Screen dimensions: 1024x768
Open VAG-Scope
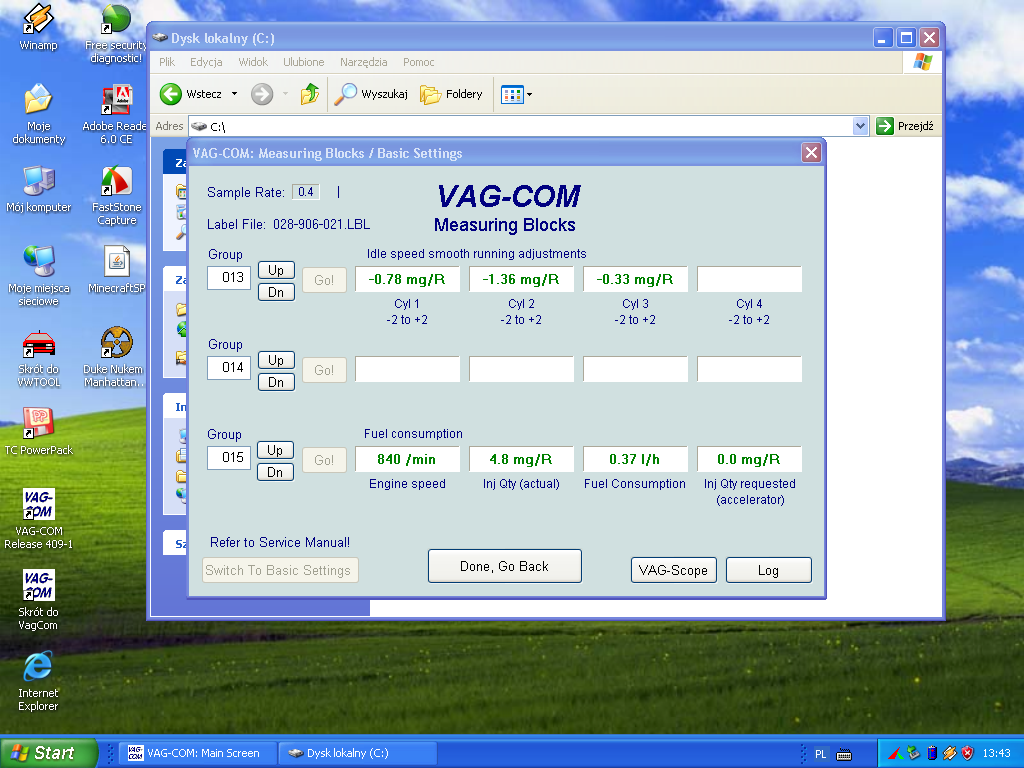click(673, 570)
